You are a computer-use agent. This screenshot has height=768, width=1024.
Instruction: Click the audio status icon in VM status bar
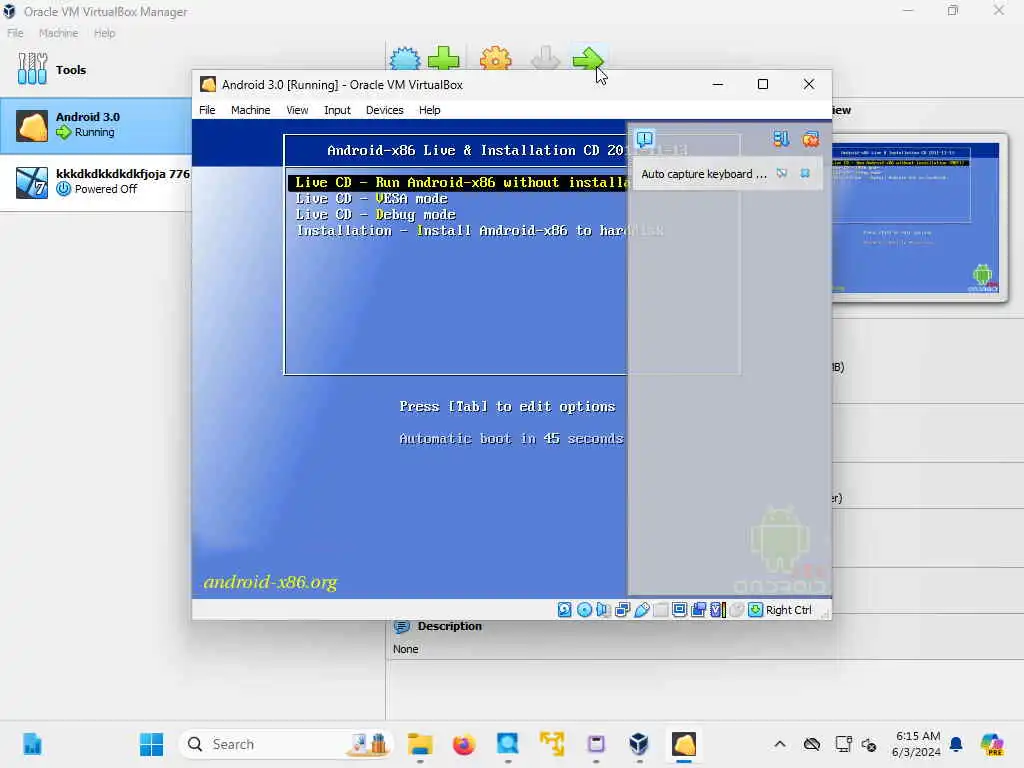(x=603, y=609)
